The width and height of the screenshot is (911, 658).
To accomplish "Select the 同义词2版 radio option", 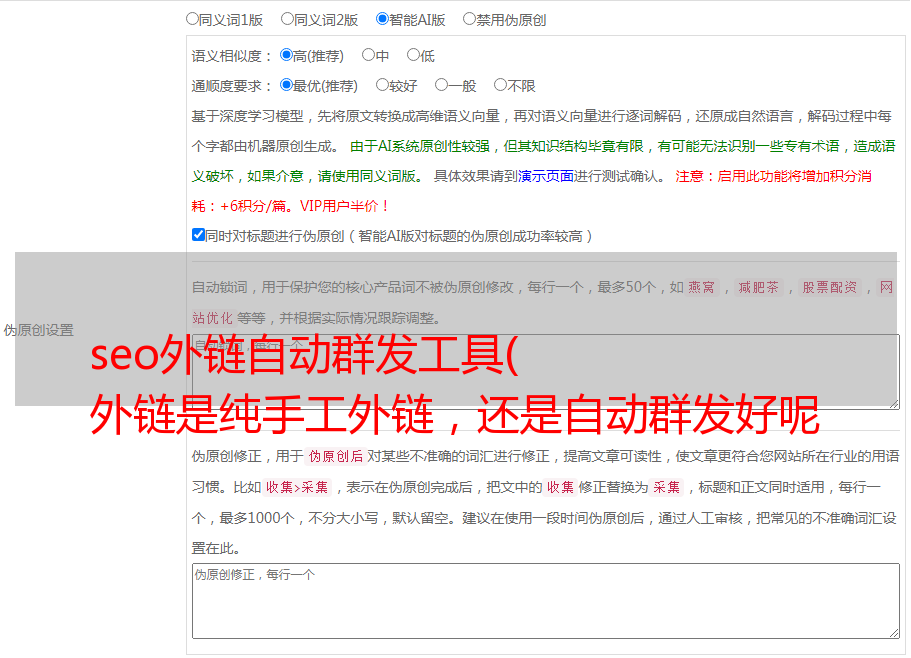I will pos(287,19).
